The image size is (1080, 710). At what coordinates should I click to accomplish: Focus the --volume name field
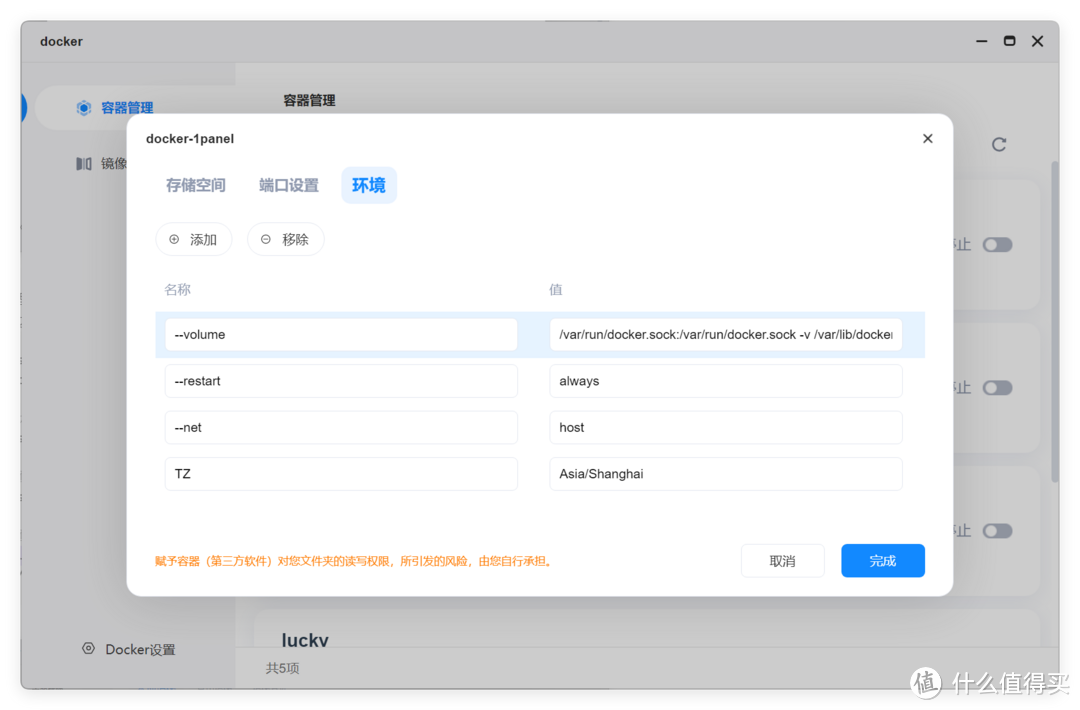pyautogui.click(x=341, y=335)
